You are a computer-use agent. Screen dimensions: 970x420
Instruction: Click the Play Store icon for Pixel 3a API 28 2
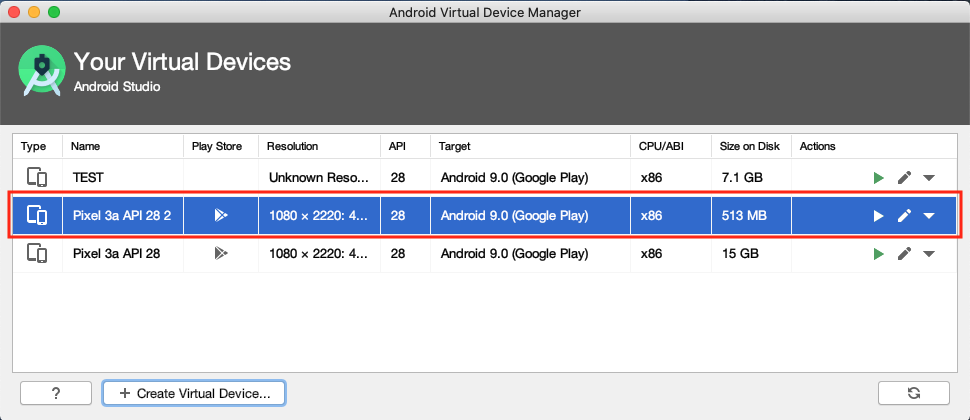(x=221, y=216)
